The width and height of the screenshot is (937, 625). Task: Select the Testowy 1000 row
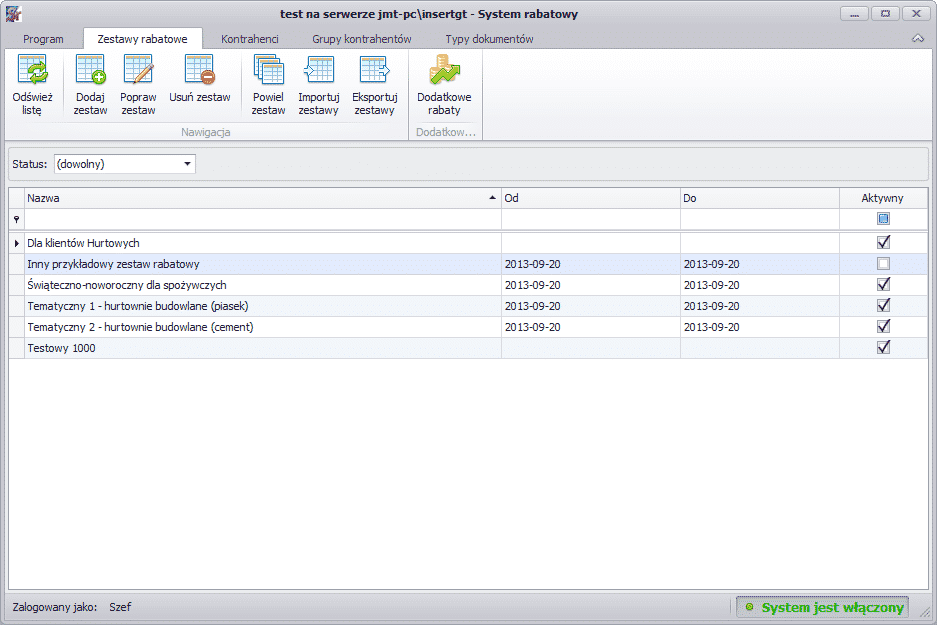coord(468,348)
